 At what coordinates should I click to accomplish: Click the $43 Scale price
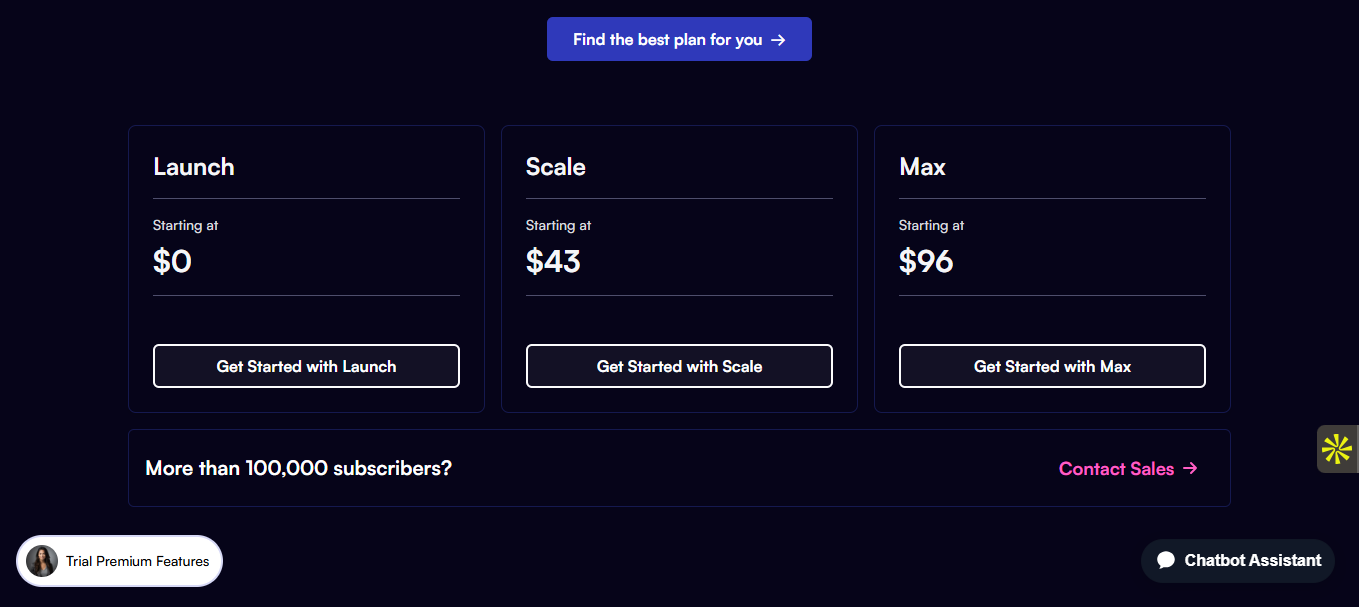pyautogui.click(x=553, y=262)
